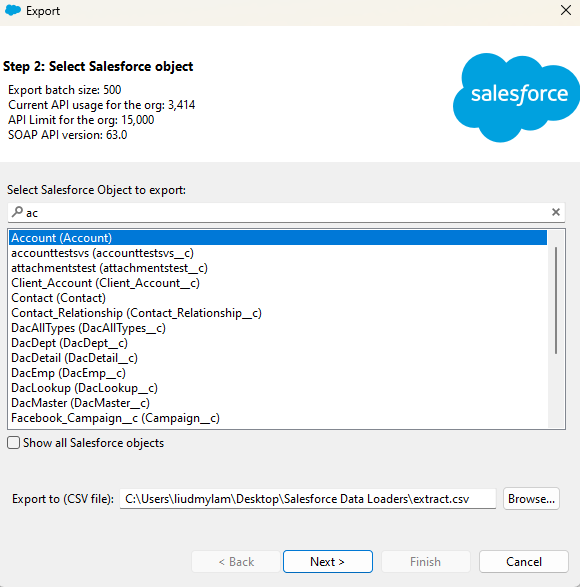Select DacMaster (DacMaster__c) object
Viewport: 580px width, 587px height.
tap(277, 403)
